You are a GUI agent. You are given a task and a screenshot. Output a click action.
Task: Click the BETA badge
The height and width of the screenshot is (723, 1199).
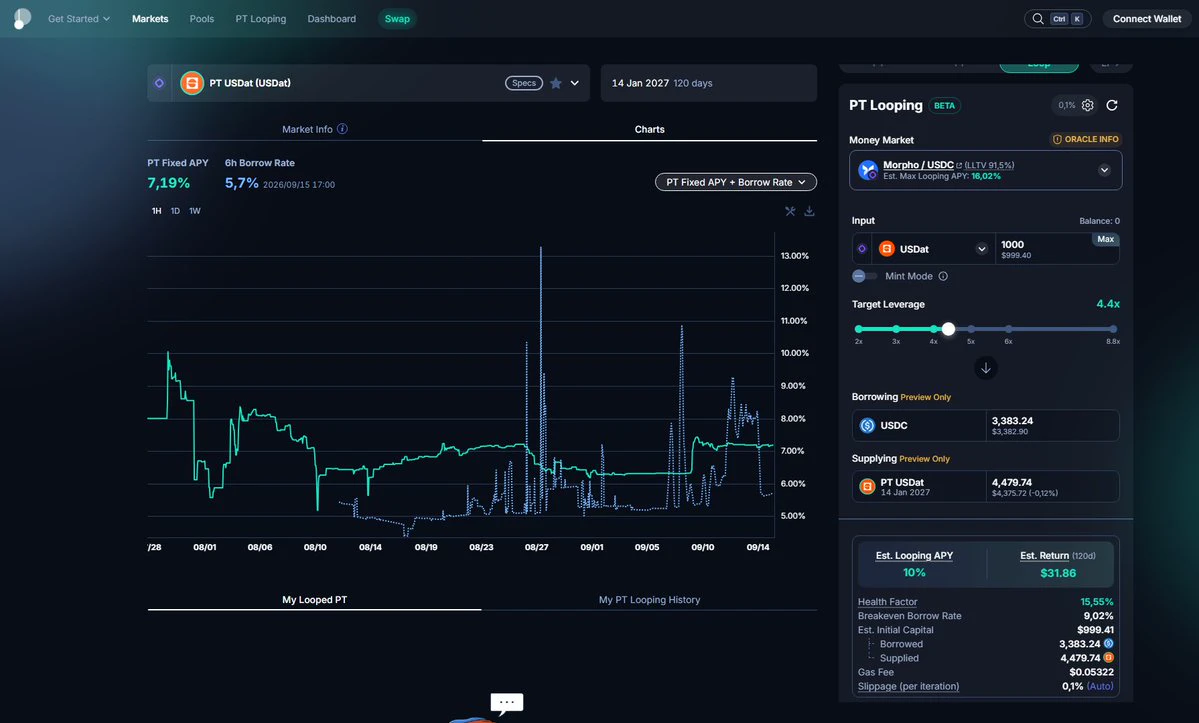pyautogui.click(x=944, y=106)
